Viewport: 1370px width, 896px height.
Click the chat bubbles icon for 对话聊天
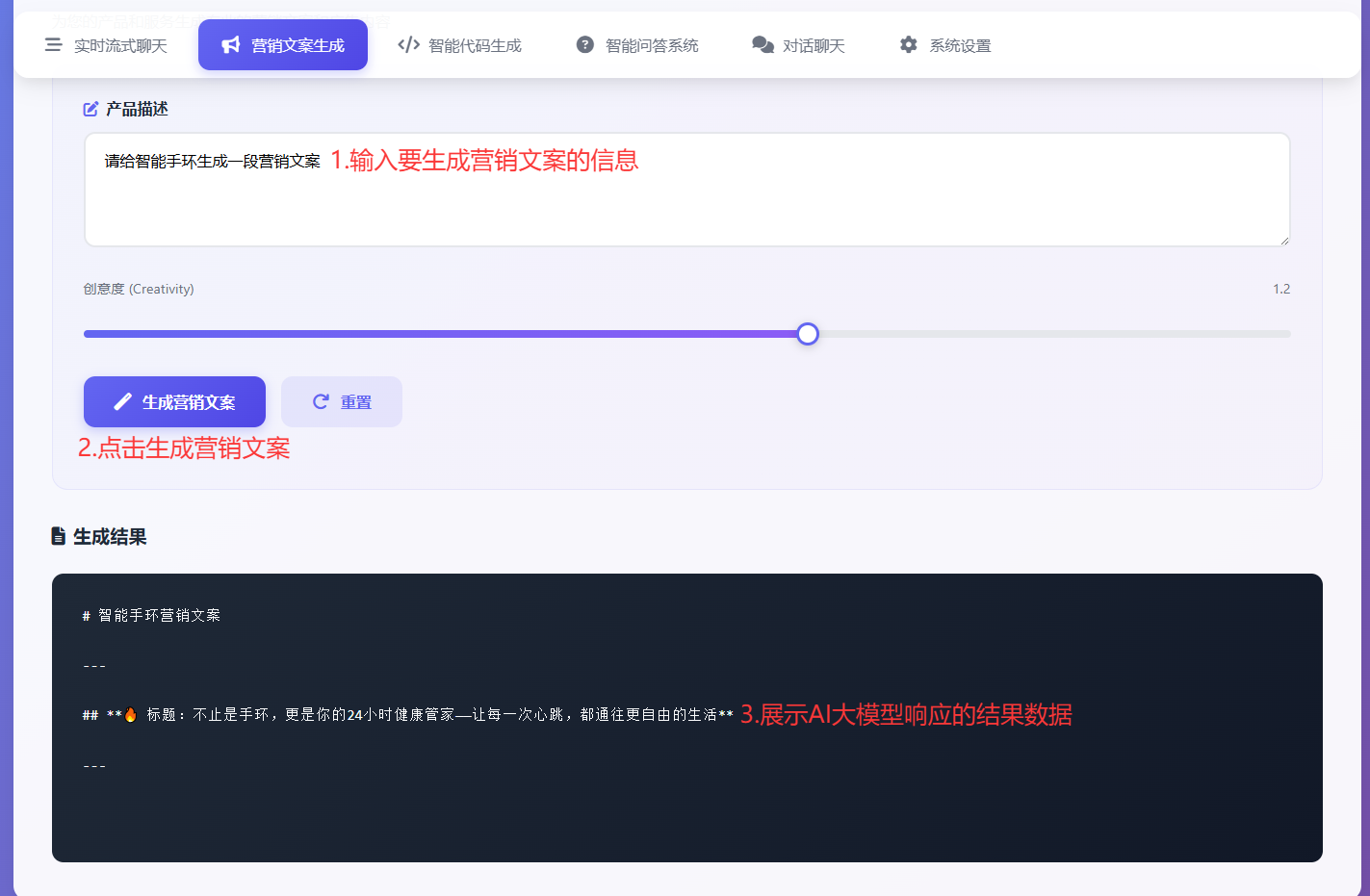[763, 45]
